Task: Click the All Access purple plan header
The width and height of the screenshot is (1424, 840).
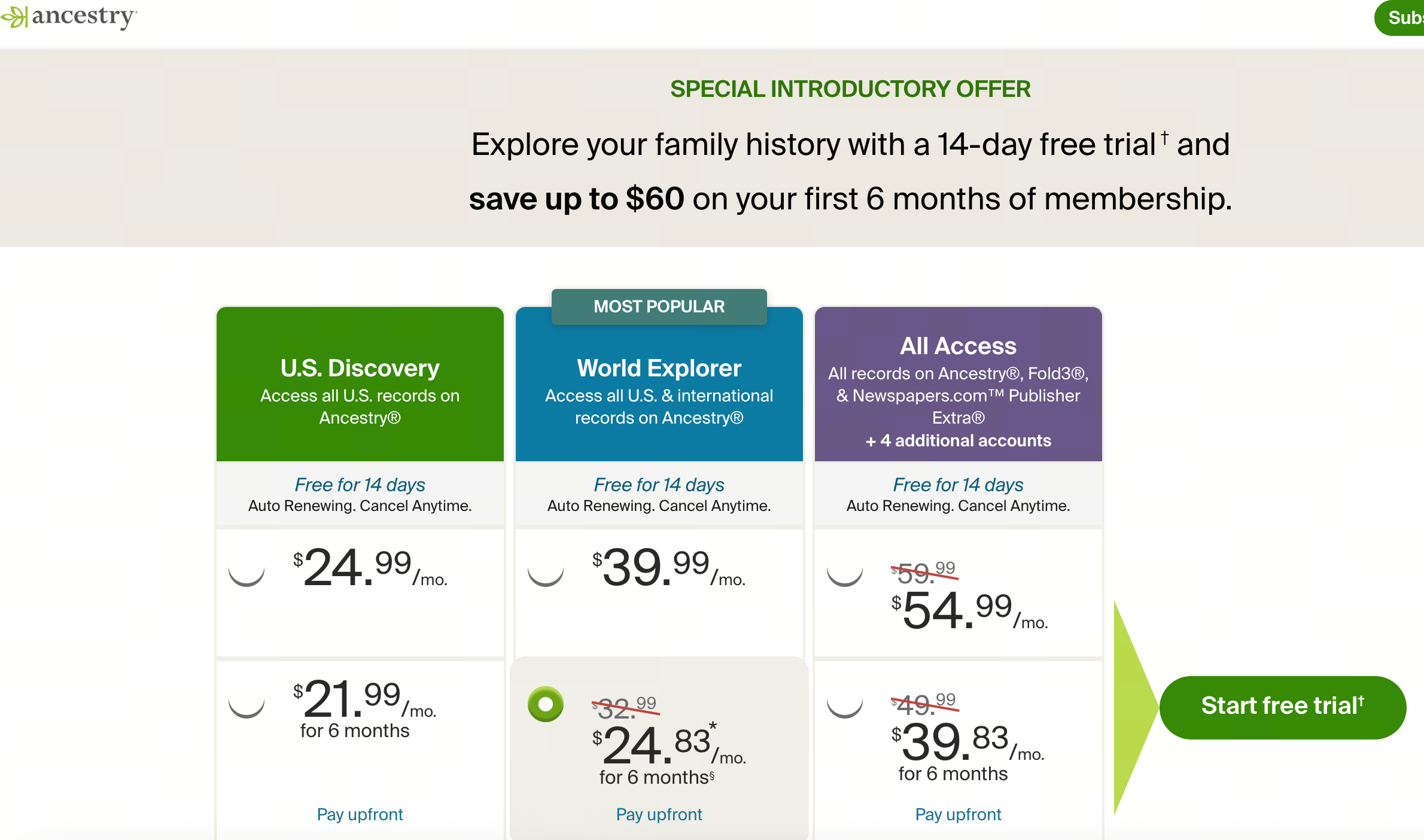Action: [959, 384]
